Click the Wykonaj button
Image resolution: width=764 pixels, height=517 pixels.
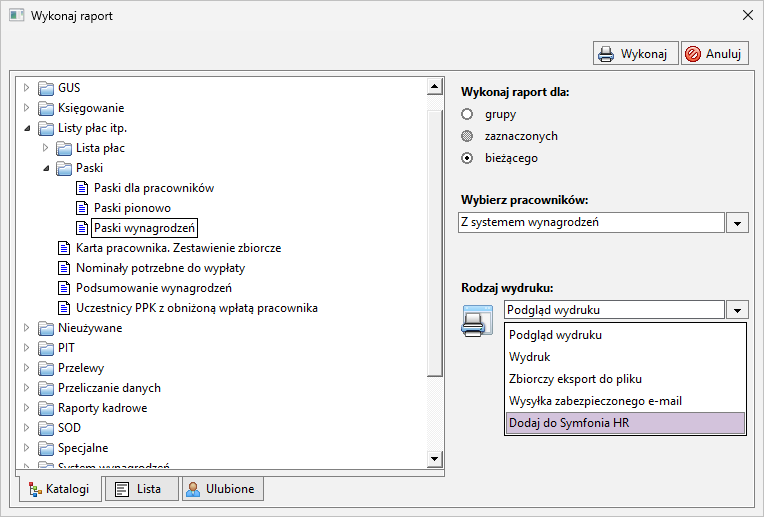tap(635, 53)
